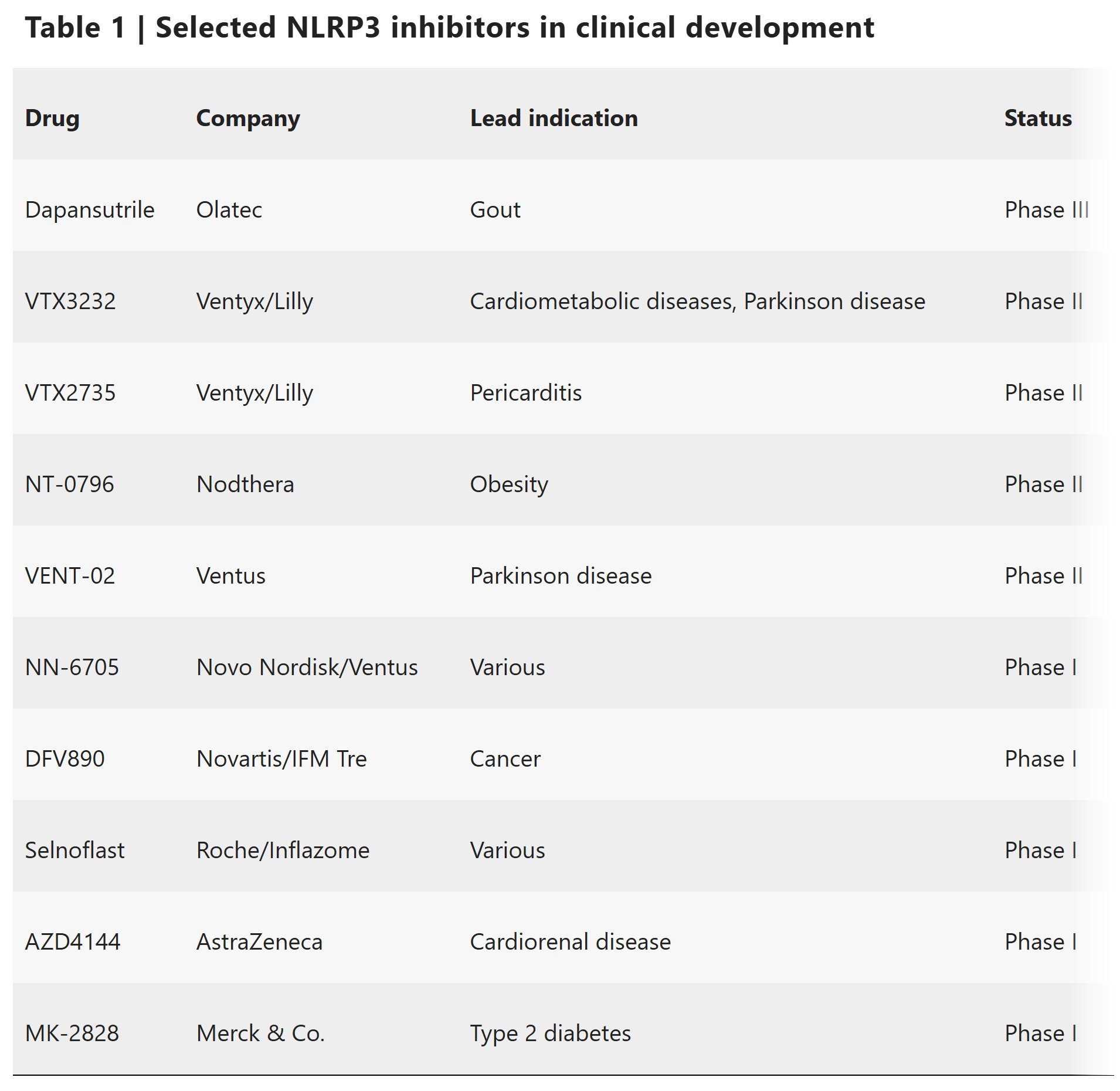Click the Drug column header
Screen dimensions: 1120x1091
(x=52, y=118)
